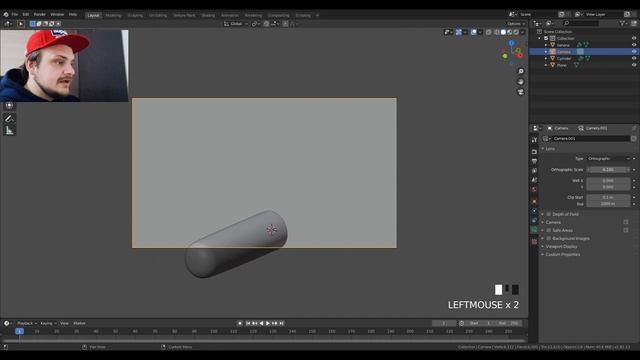This screenshot has width=640, height=360.
Task: Expand the Safe Areas panel
Action: pos(543,231)
